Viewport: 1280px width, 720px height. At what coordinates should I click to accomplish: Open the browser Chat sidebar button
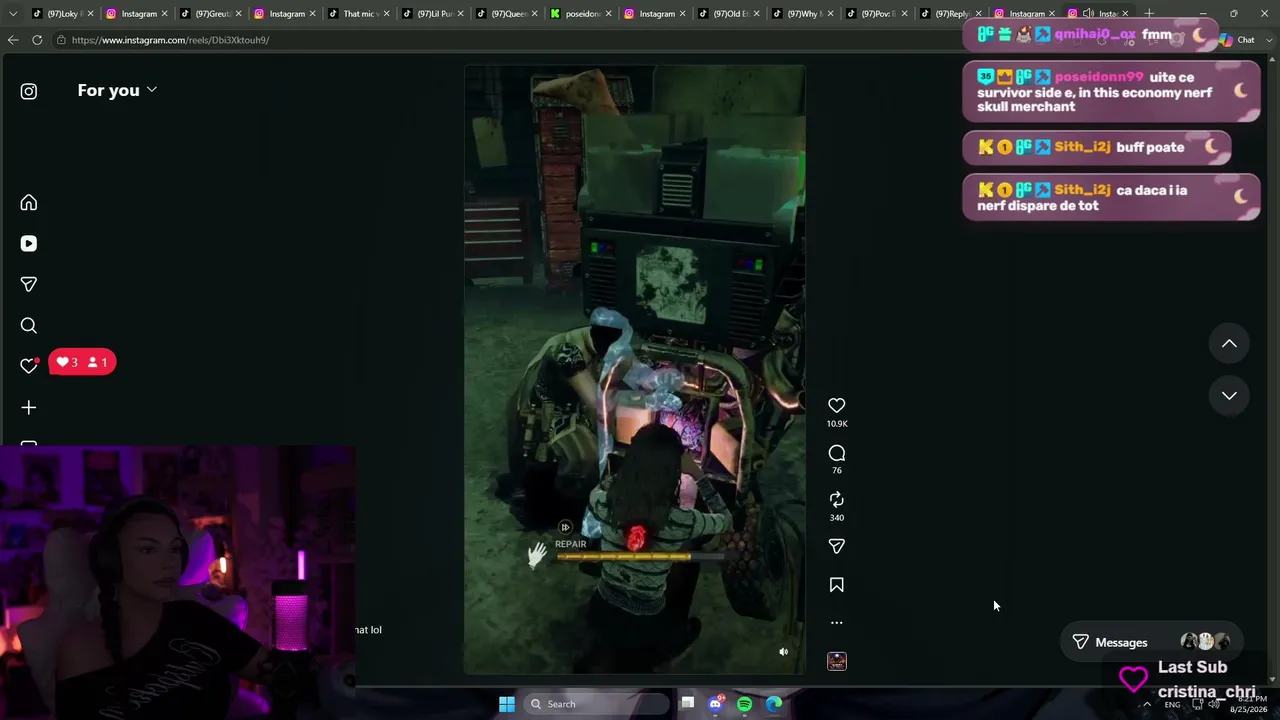[x=1238, y=40]
